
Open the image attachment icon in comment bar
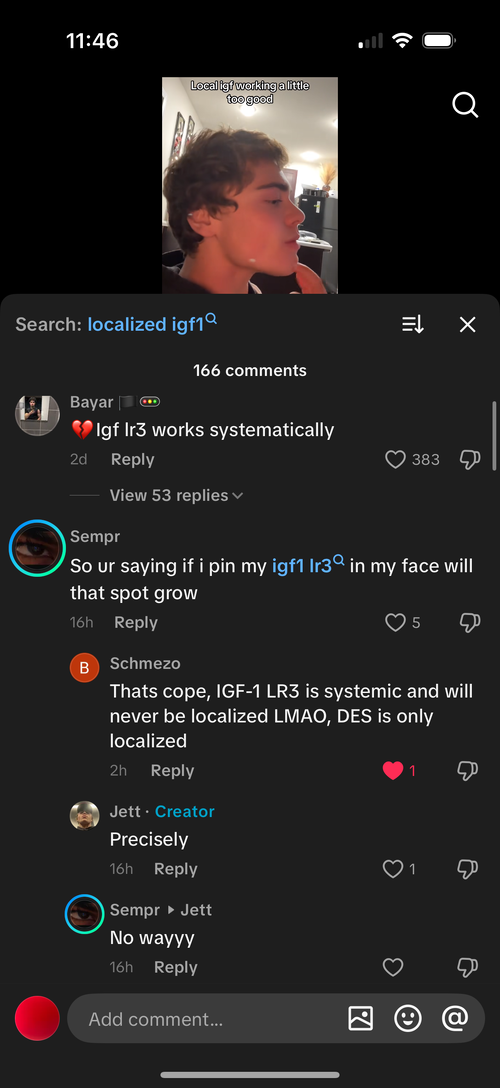click(x=361, y=1019)
